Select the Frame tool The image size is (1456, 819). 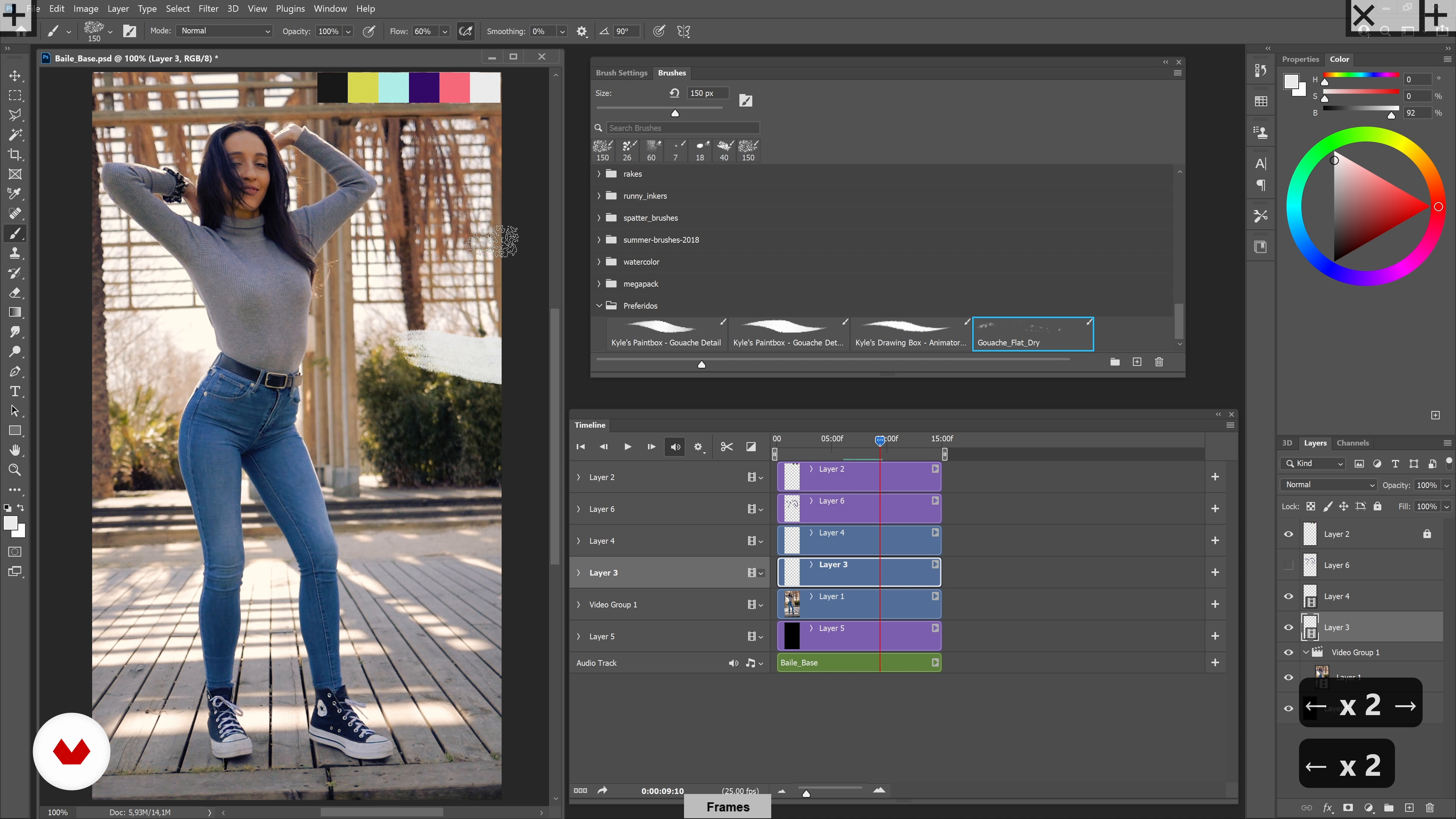[15, 175]
